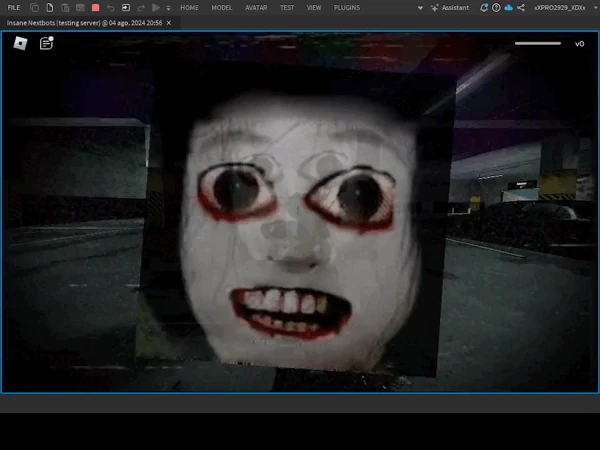Open the Roblox menu icon in viewport
Image resolution: width=600 pixels, height=450 pixels.
click(20, 43)
